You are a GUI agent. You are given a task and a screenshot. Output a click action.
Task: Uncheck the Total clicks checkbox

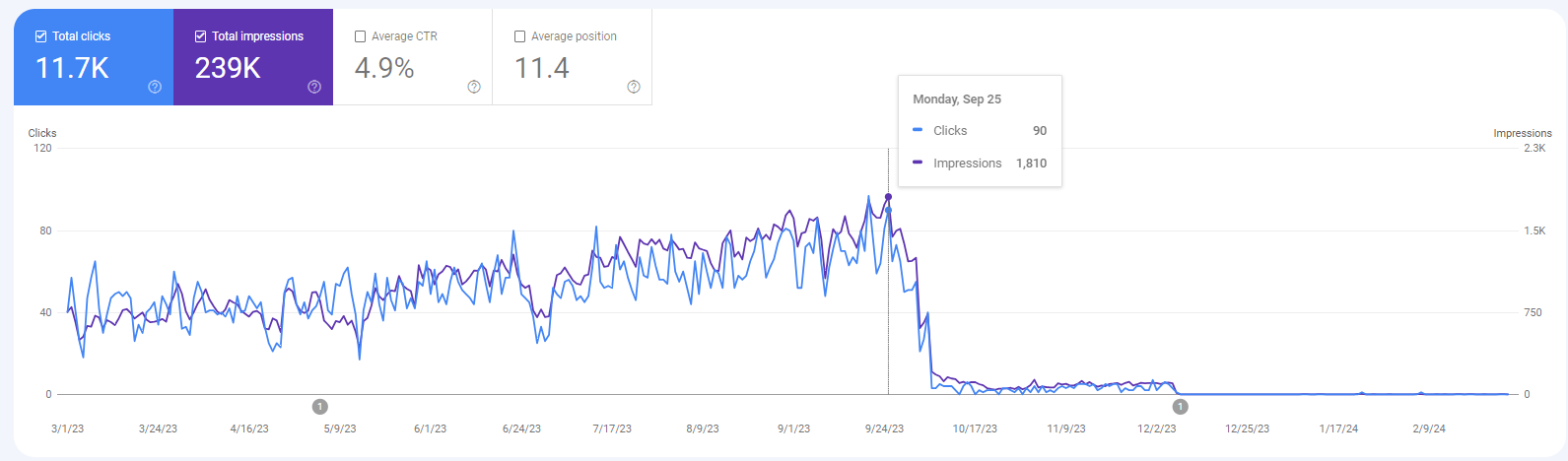40,36
